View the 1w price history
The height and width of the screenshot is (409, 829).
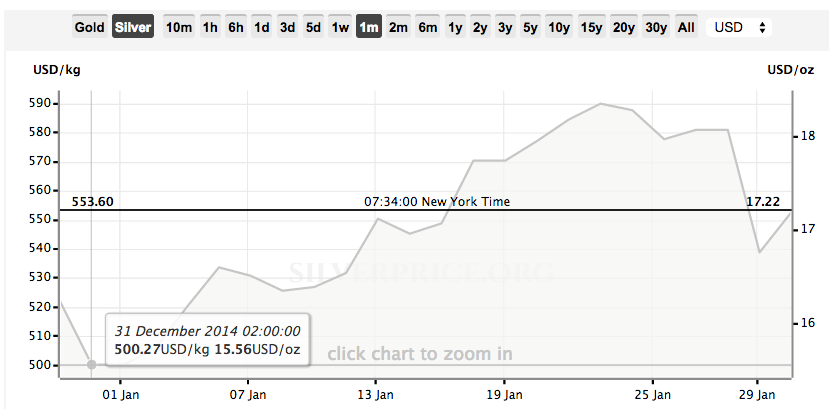(340, 26)
